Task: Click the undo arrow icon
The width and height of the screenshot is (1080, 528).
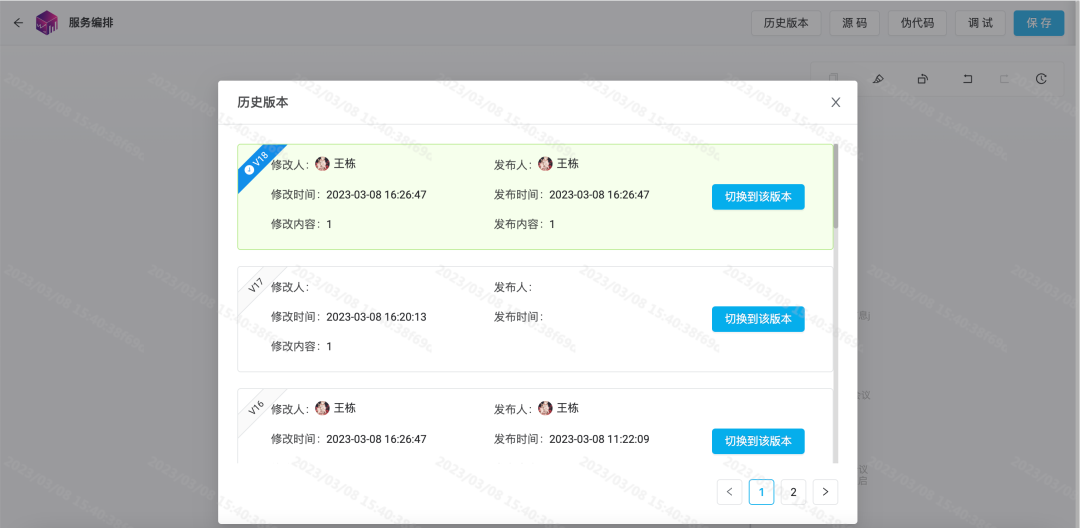Action: click(x=968, y=79)
